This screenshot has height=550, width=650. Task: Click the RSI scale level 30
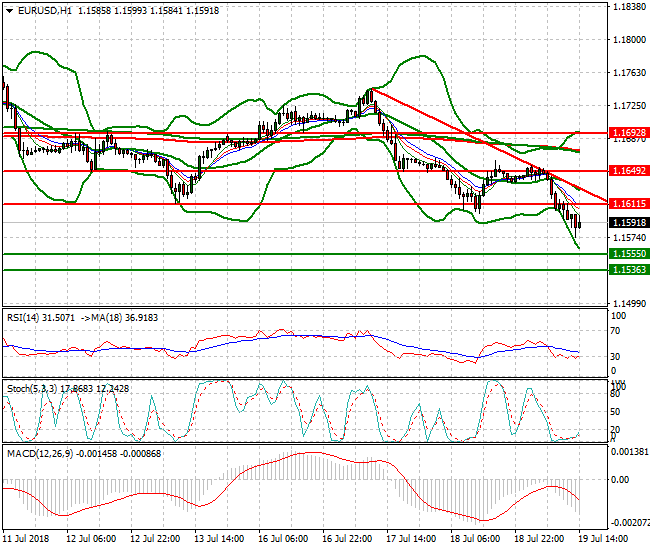pyautogui.click(x=617, y=356)
